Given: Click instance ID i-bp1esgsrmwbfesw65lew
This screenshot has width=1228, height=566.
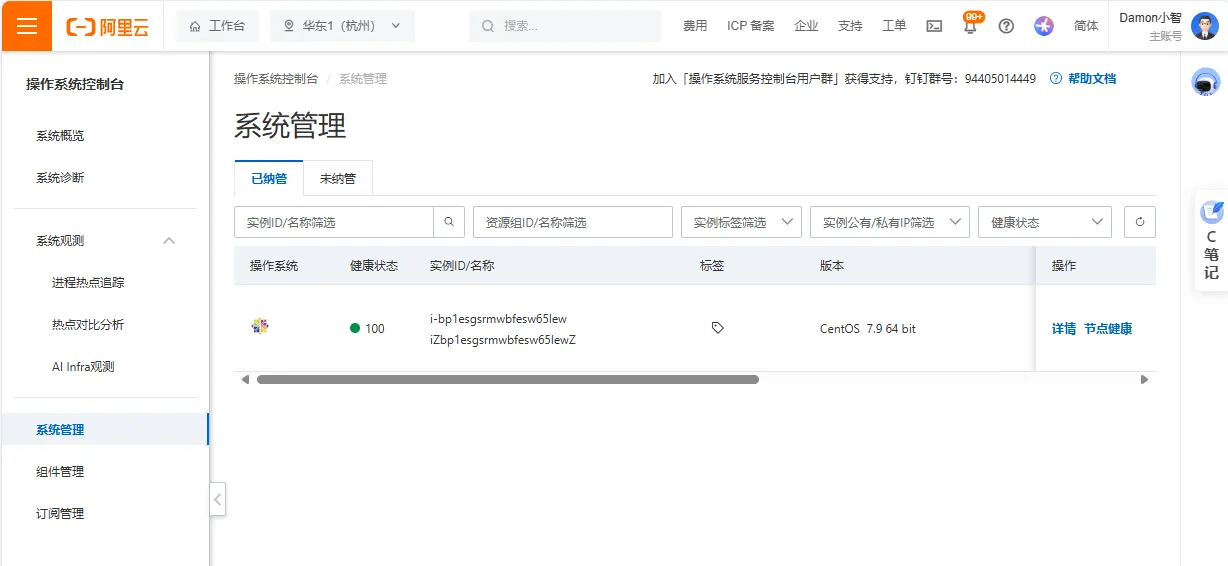Looking at the screenshot, I should click(498, 319).
